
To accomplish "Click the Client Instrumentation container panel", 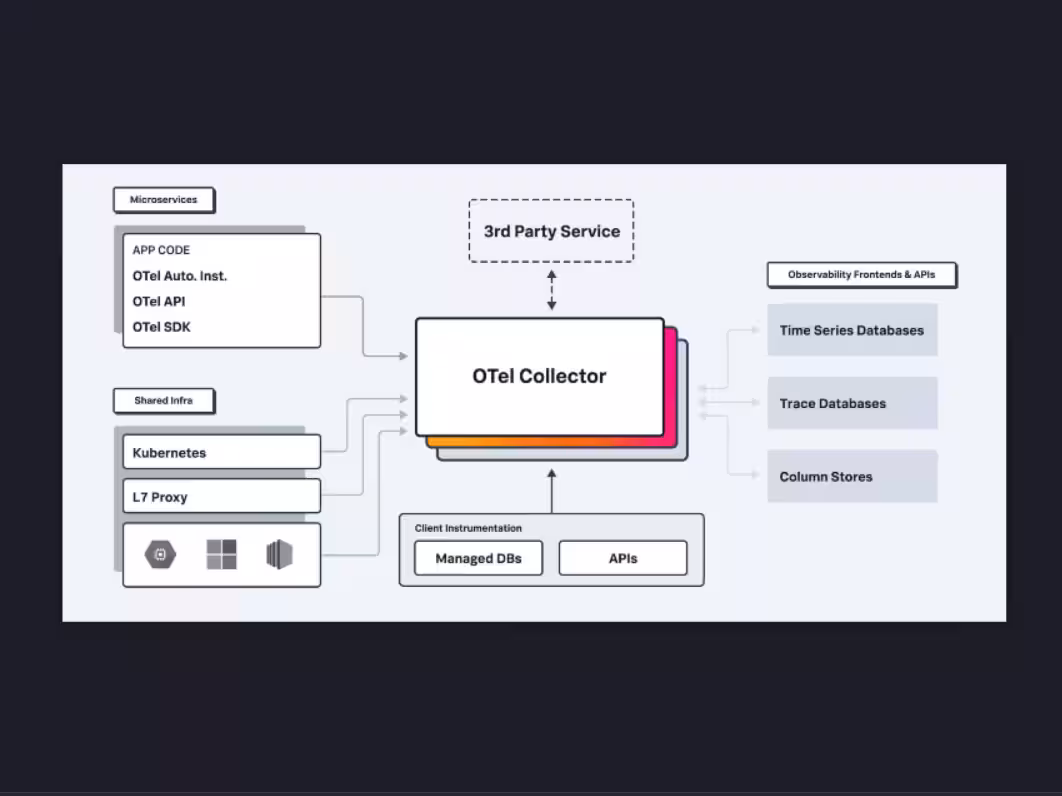I will click(x=551, y=550).
